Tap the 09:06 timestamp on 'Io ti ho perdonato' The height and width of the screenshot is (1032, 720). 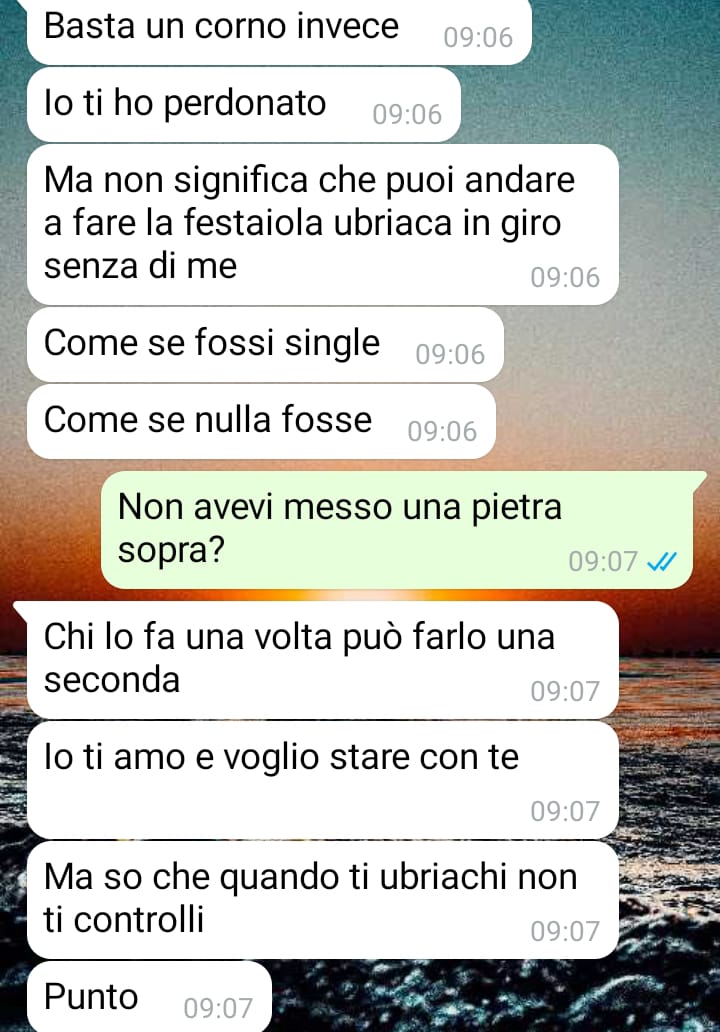coord(407,115)
